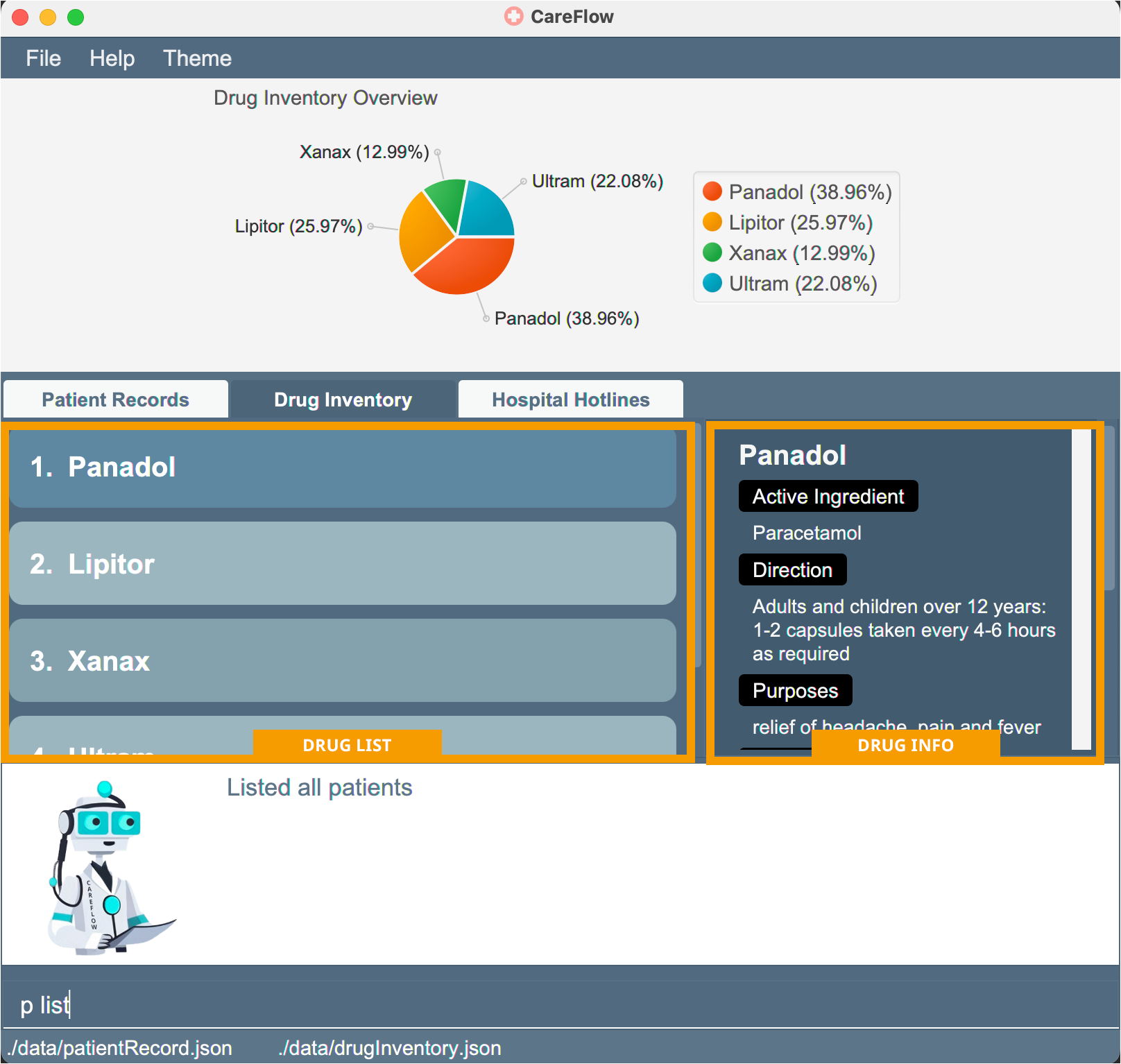Click the command input field

(x=560, y=1005)
